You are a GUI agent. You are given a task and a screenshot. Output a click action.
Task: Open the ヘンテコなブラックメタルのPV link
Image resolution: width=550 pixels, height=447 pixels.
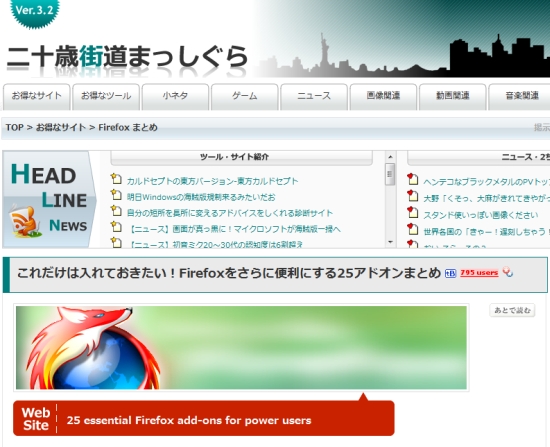487,182
